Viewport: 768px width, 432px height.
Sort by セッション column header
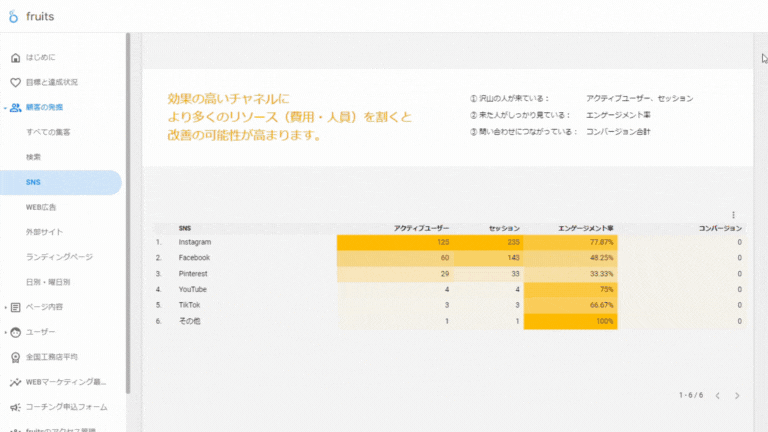click(504, 228)
